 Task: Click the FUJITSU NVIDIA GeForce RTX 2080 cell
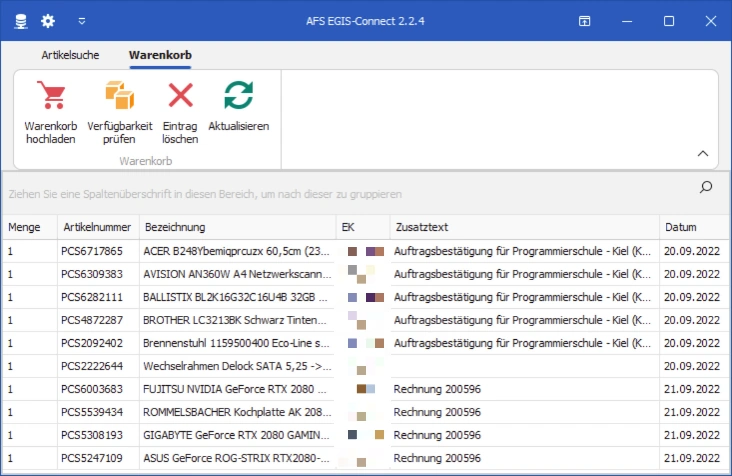(x=237, y=389)
